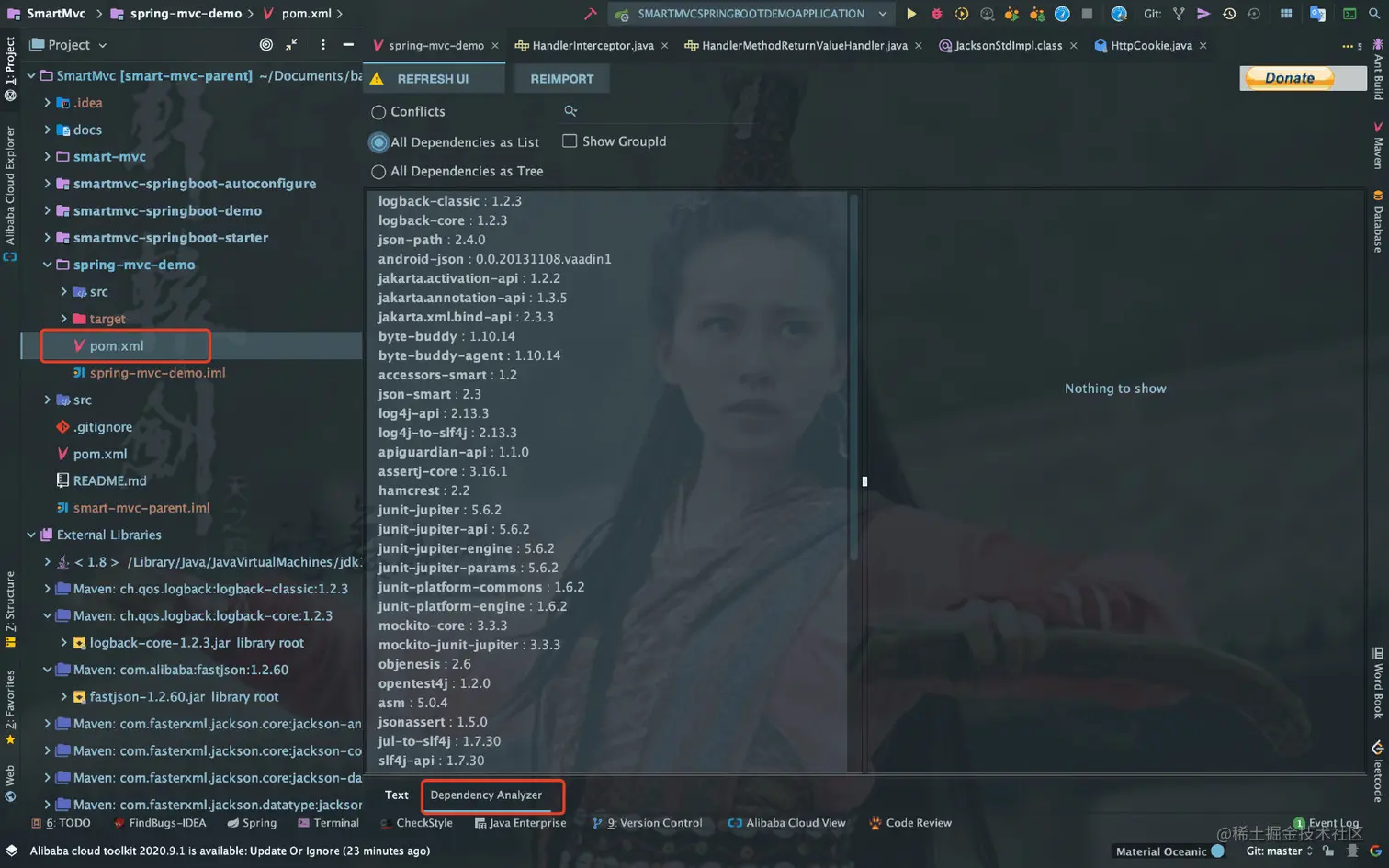Open the Maven tool window on right edge
This screenshot has height=868, width=1389.
pos(1378,145)
